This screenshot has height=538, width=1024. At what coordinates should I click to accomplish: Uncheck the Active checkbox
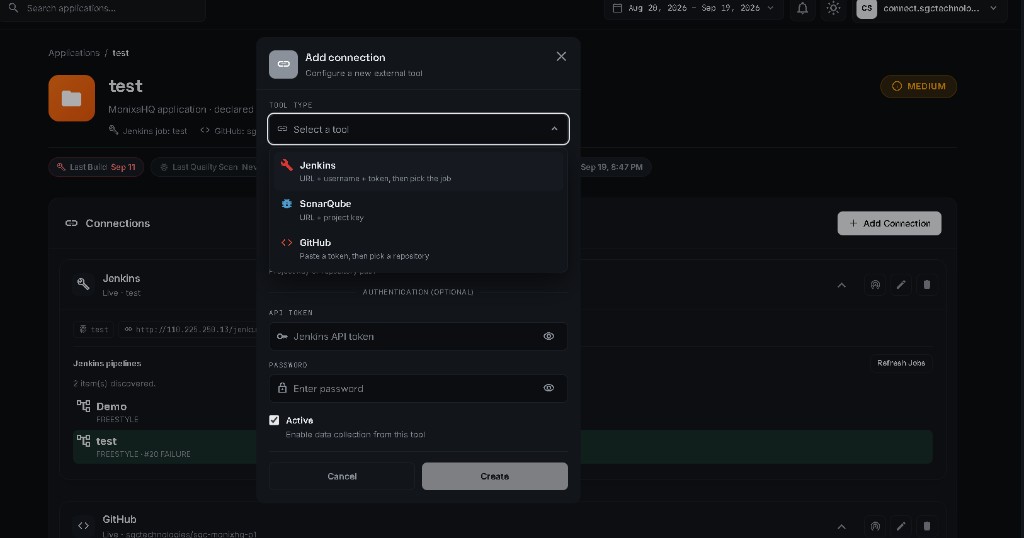point(274,420)
